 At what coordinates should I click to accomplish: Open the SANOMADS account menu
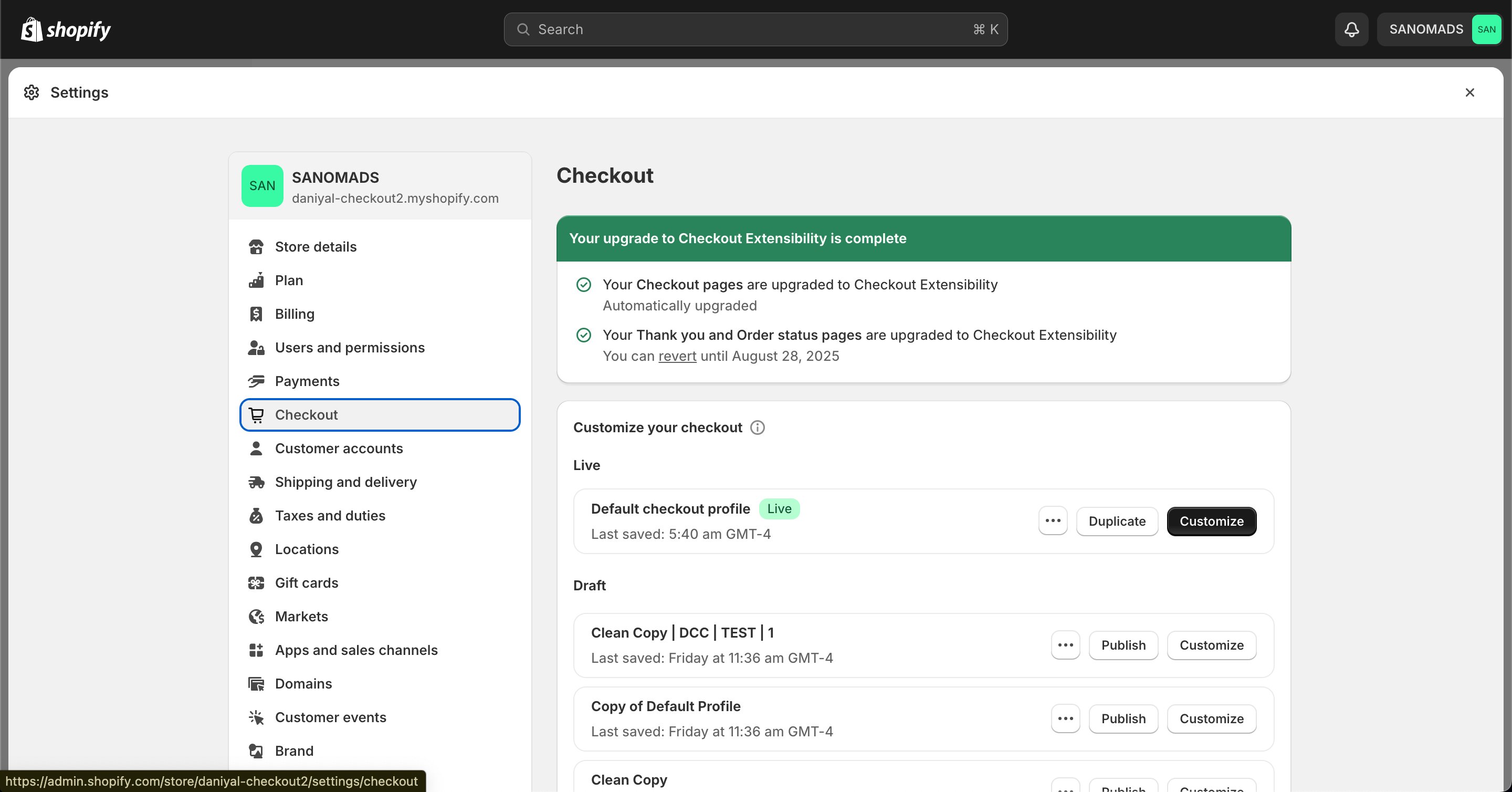(1439, 29)
